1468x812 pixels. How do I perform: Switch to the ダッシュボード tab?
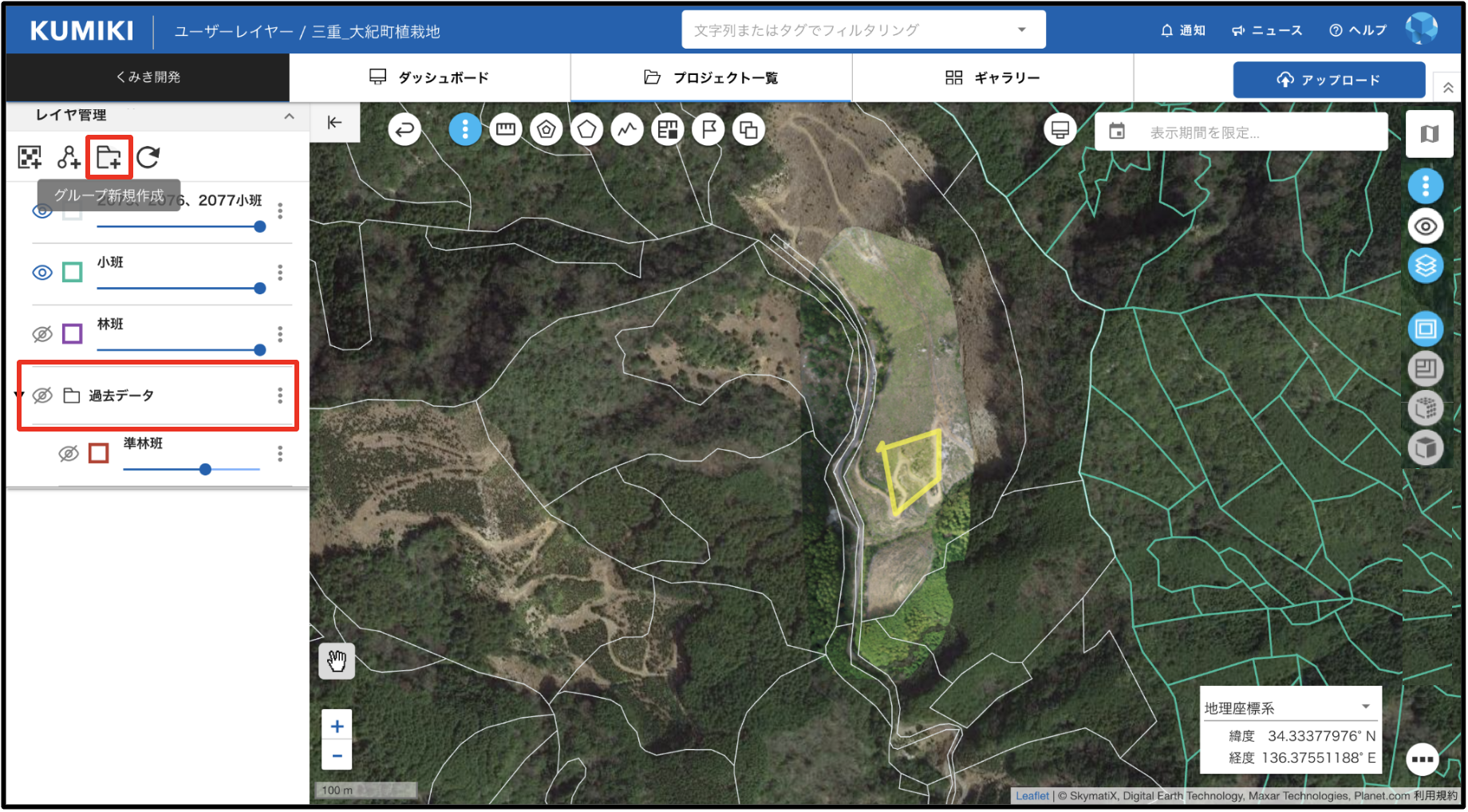tap(429, 77)
